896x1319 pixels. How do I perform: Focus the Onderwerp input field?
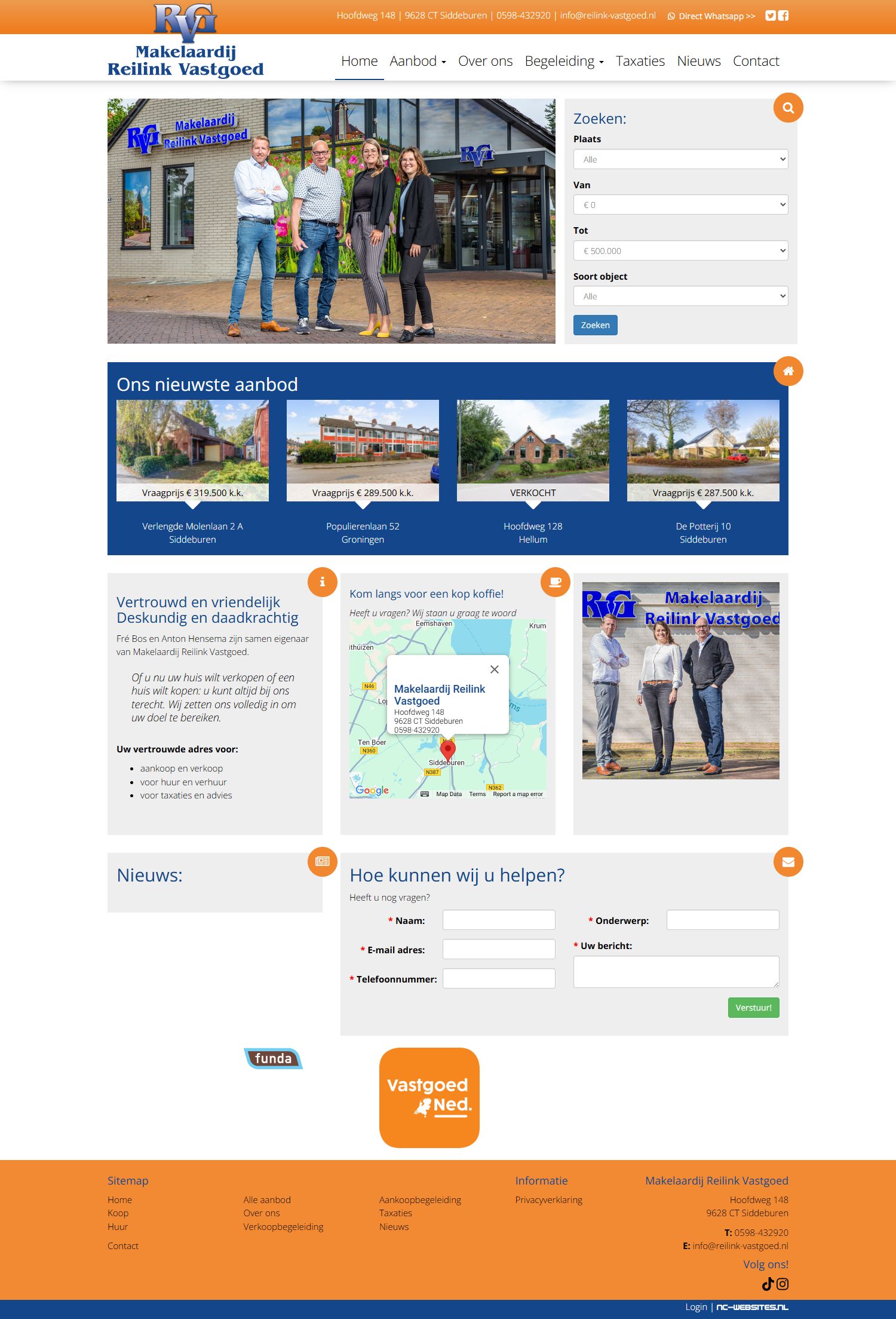coord(723,920)
